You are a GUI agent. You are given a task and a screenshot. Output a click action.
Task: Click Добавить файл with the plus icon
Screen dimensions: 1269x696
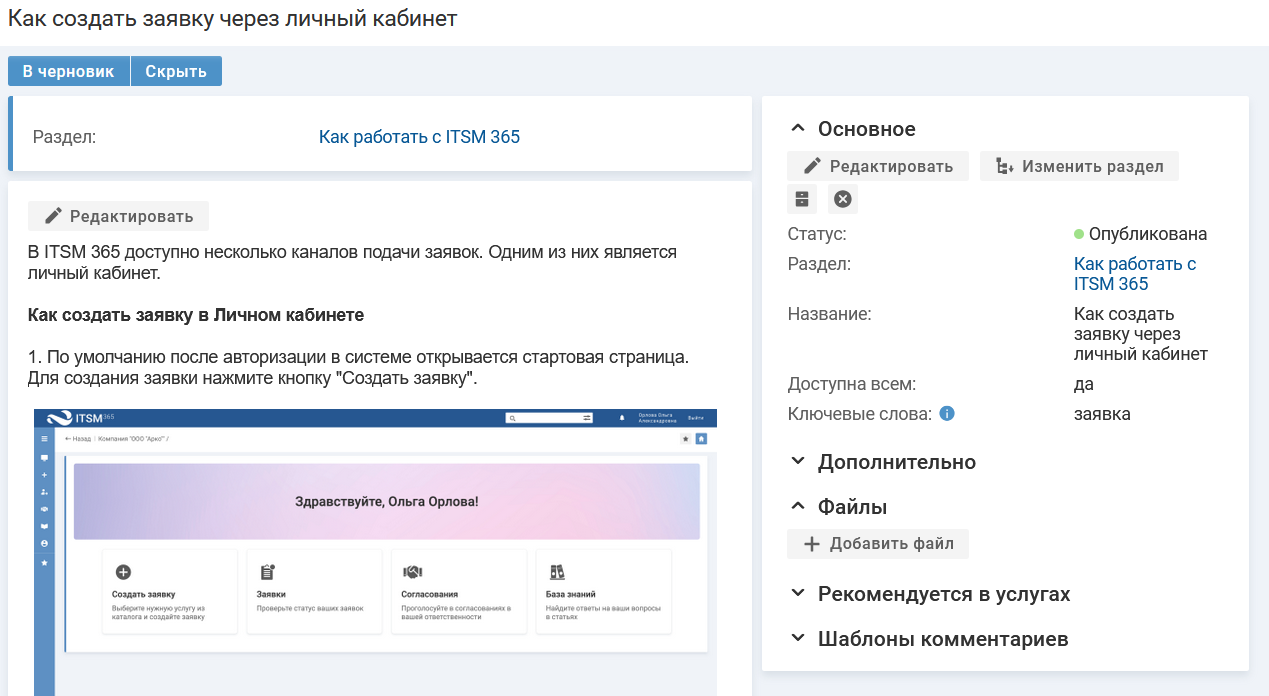(x=877, y=544)
